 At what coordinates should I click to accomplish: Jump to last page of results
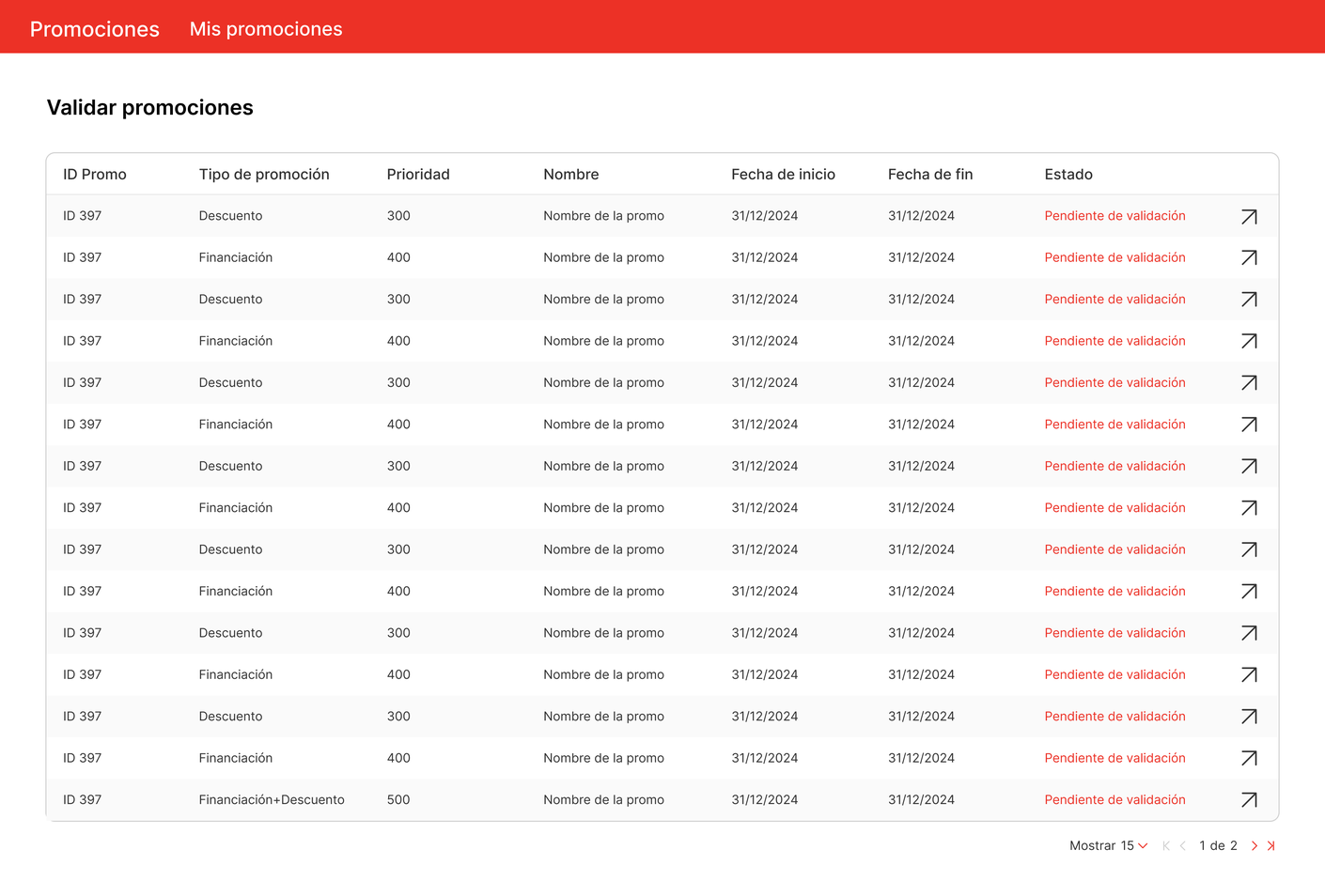click(1270, 846)
